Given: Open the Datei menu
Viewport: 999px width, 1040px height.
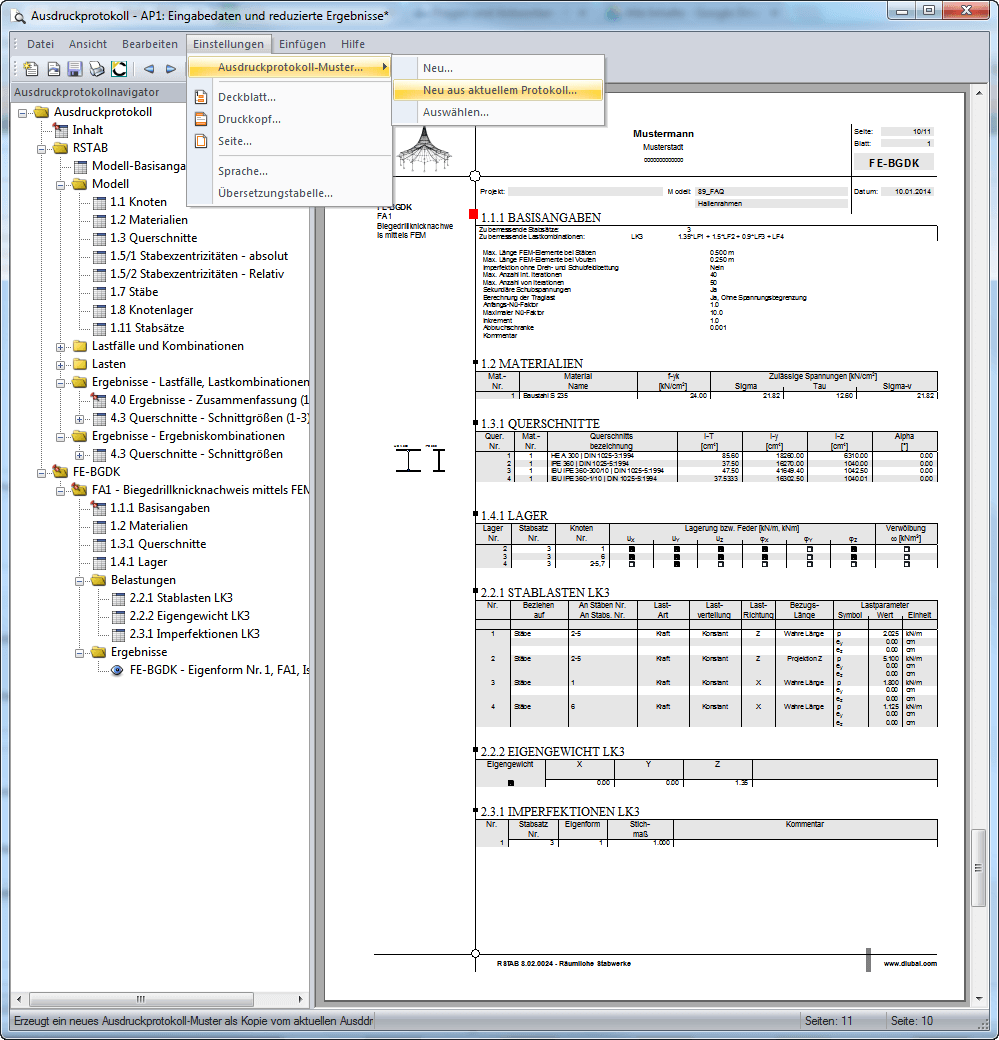Looking at the screenshot, I should pos(40,44).
